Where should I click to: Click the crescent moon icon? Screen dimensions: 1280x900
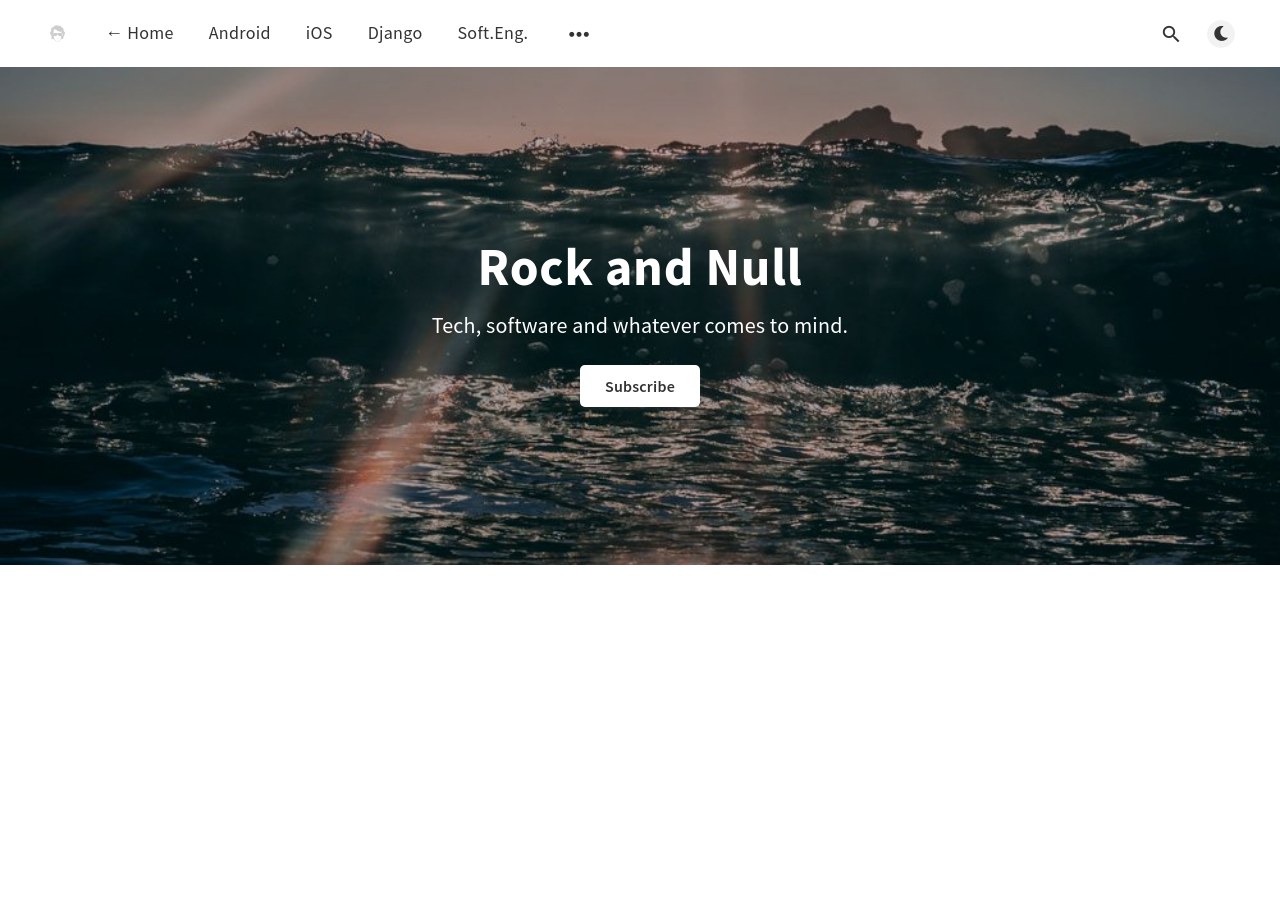pos(1221,34)
